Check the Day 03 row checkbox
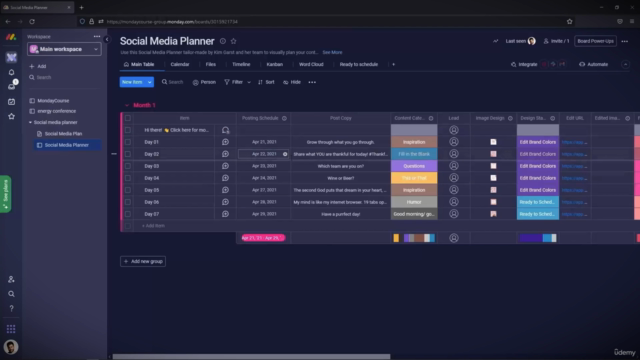 pos(128,166)
